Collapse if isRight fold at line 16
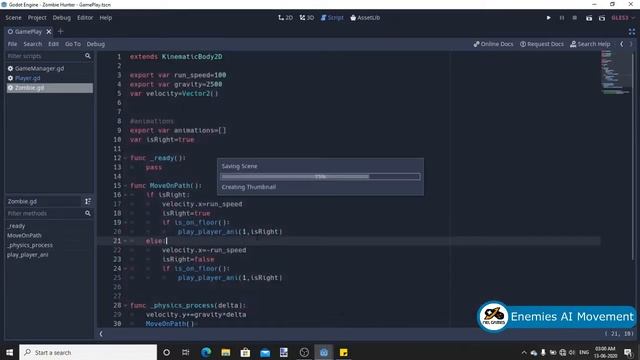Screen dimensions: 640x360 [125, 195]
